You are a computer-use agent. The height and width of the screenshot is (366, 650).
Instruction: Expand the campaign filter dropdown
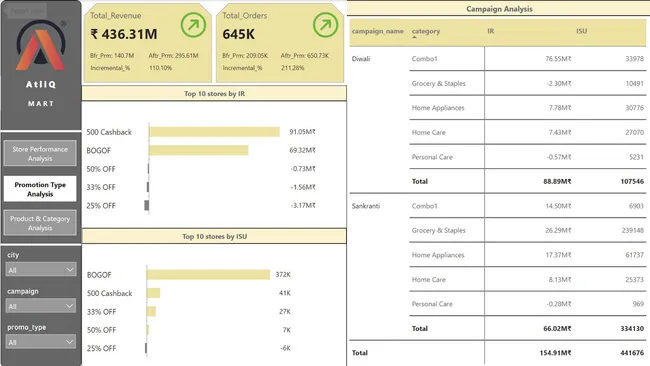click(41, 306)
